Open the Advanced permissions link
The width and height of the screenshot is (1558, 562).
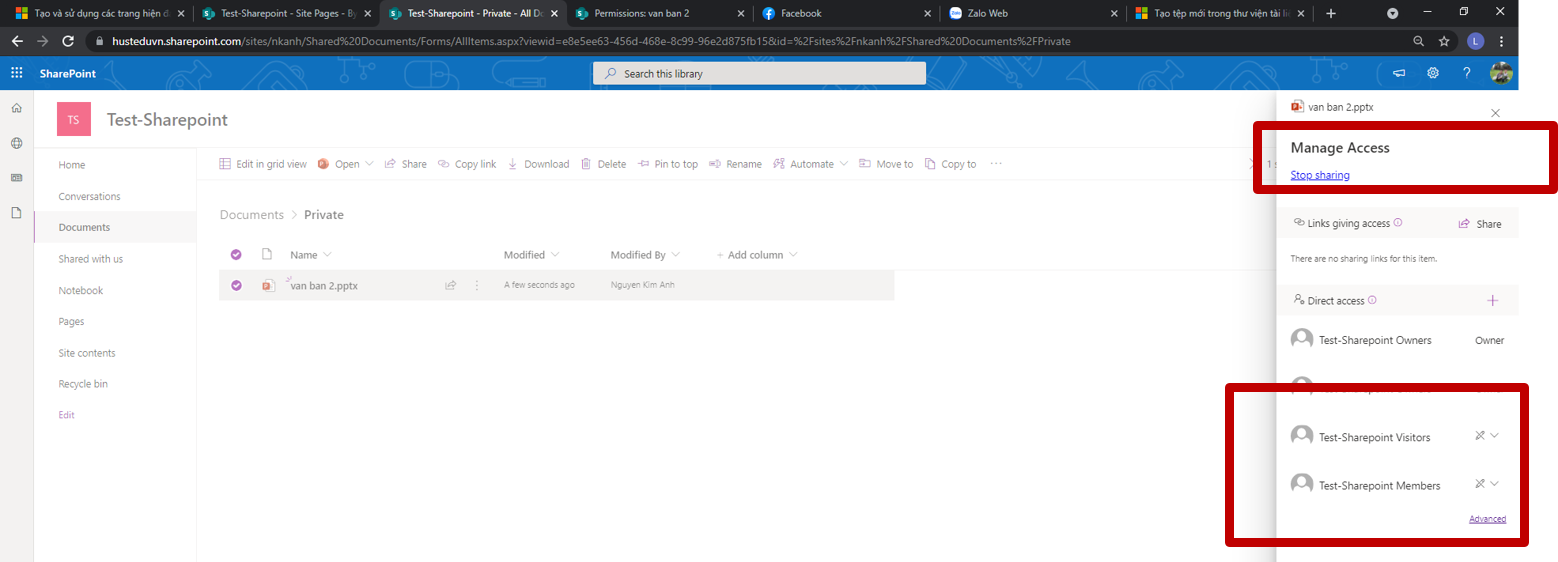[x=1487, y=519]
